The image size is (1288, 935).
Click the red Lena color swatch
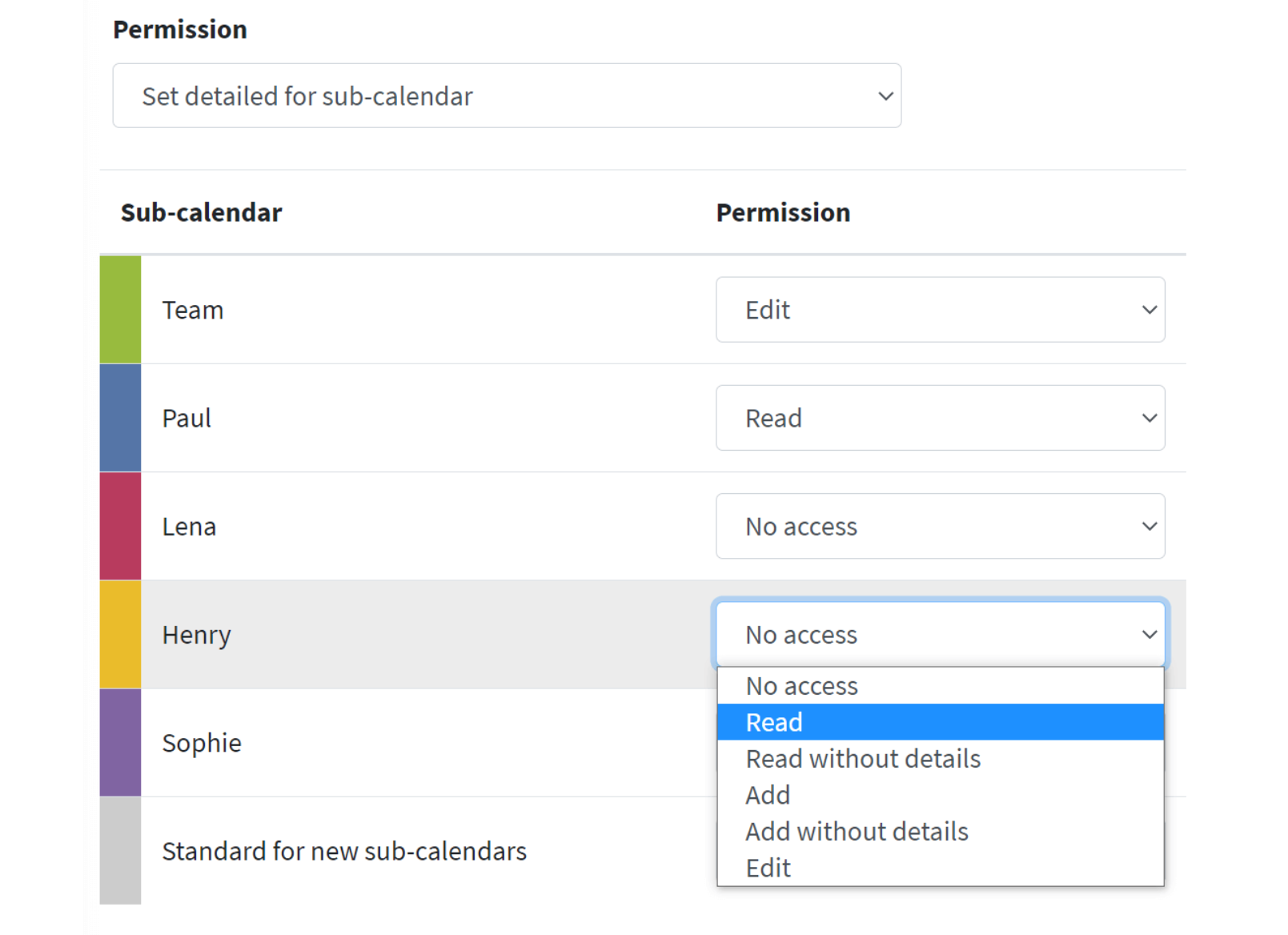120,526
